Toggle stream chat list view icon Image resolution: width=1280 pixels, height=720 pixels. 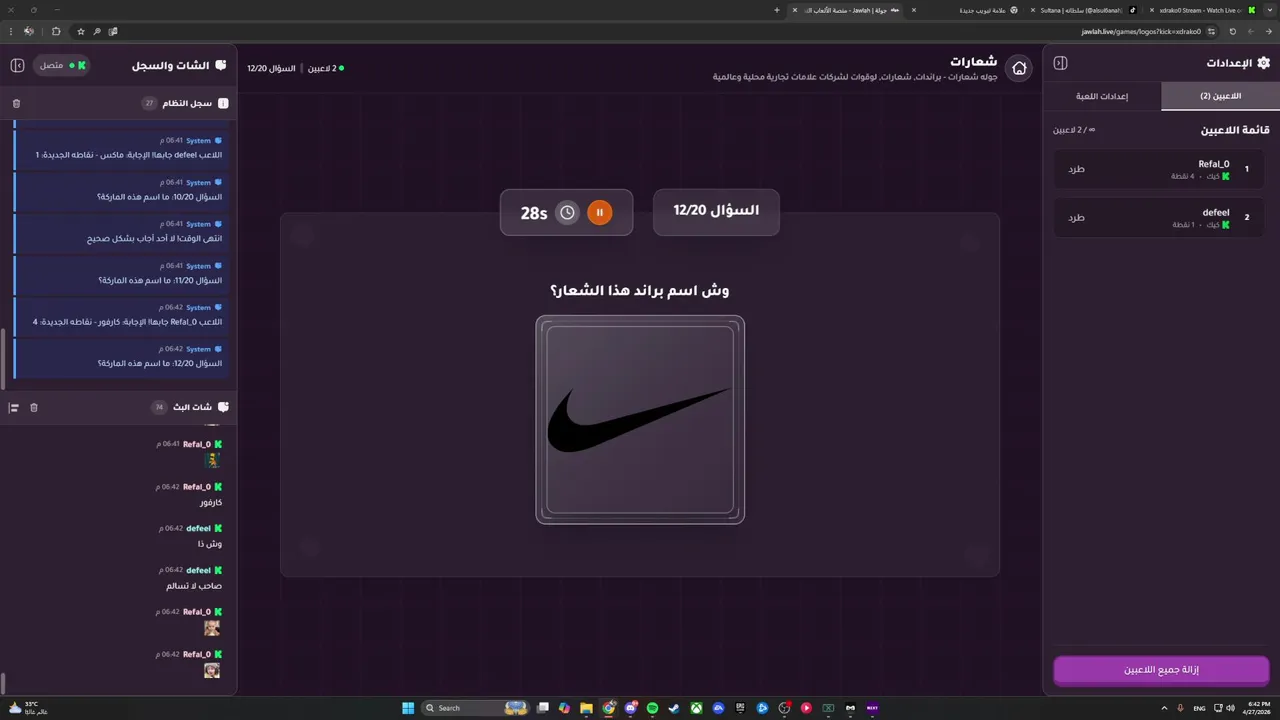[14, 407]
